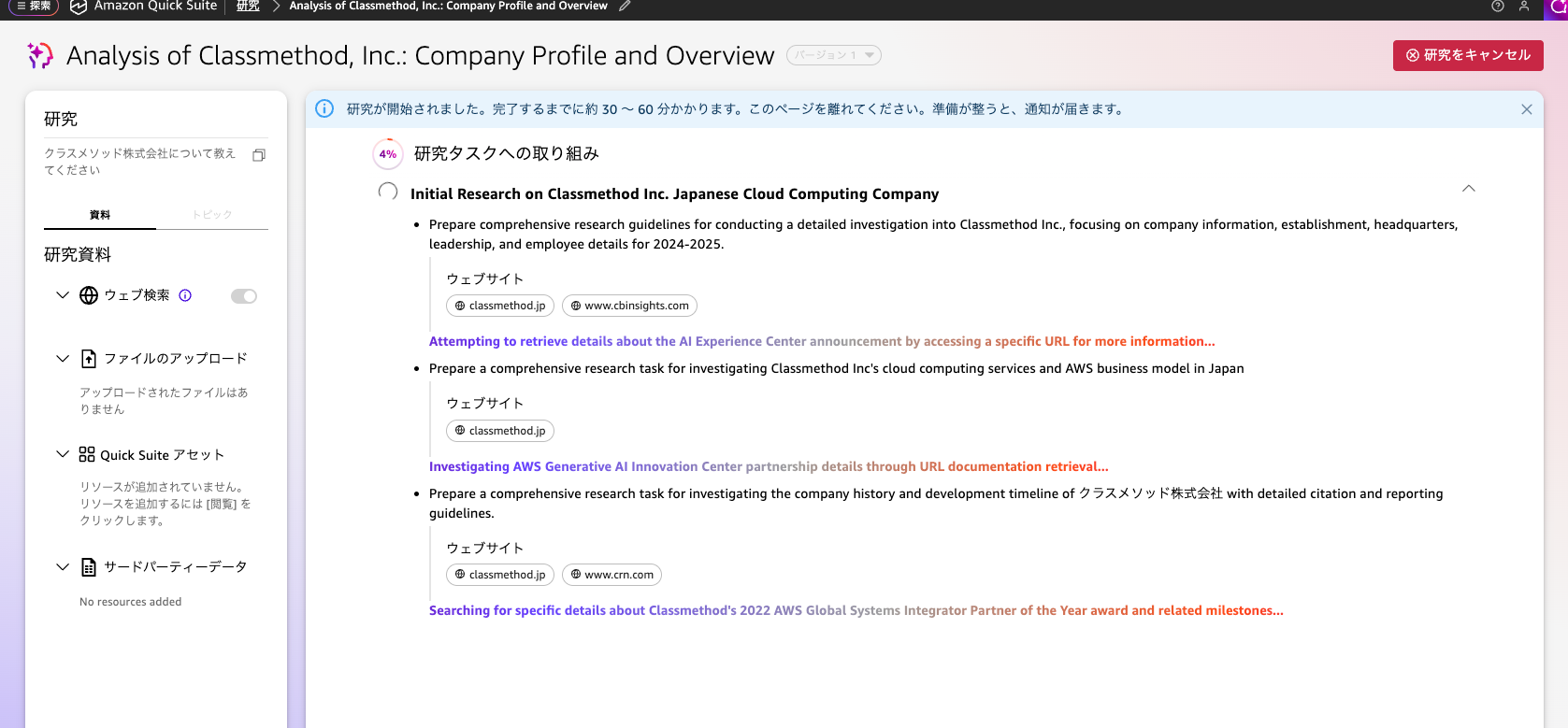The image size is (1568, 728).
Task: Collapse the ウェブ検索 section chevron
Action: click(x=63, y=295)
